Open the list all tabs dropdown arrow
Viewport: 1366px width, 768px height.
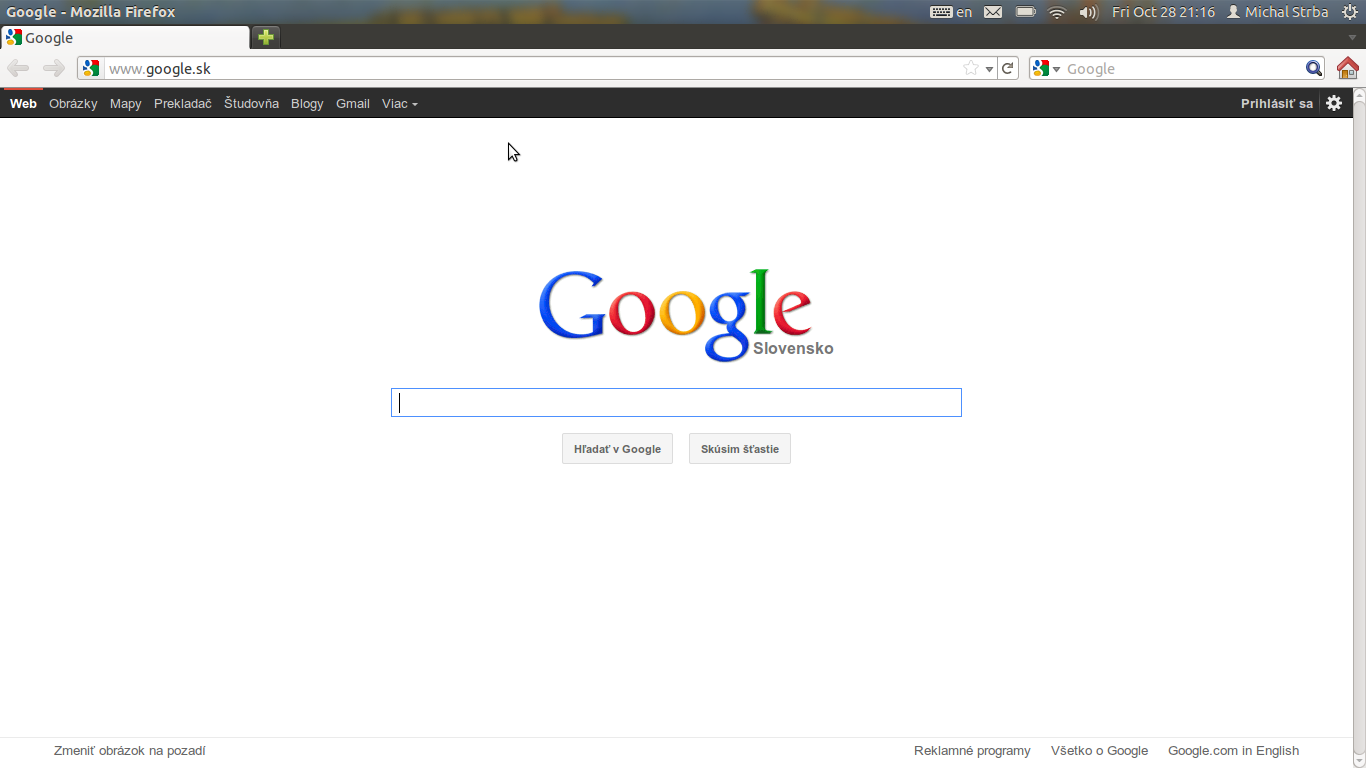[1352, 37]
